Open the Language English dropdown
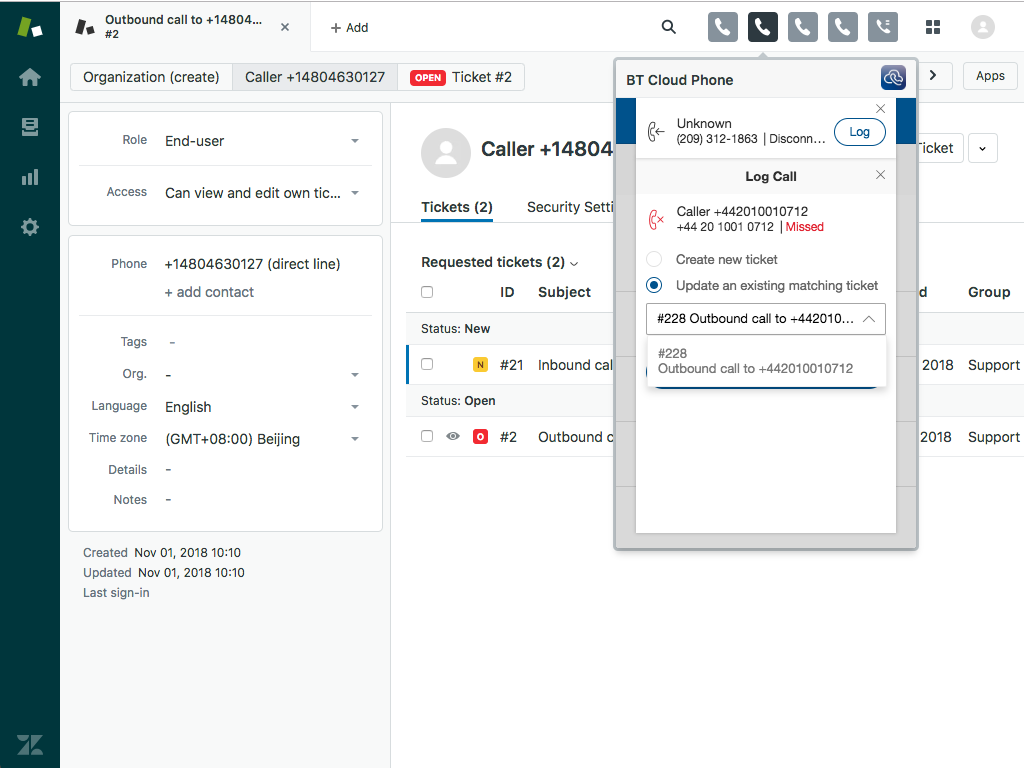 [262, 407]
